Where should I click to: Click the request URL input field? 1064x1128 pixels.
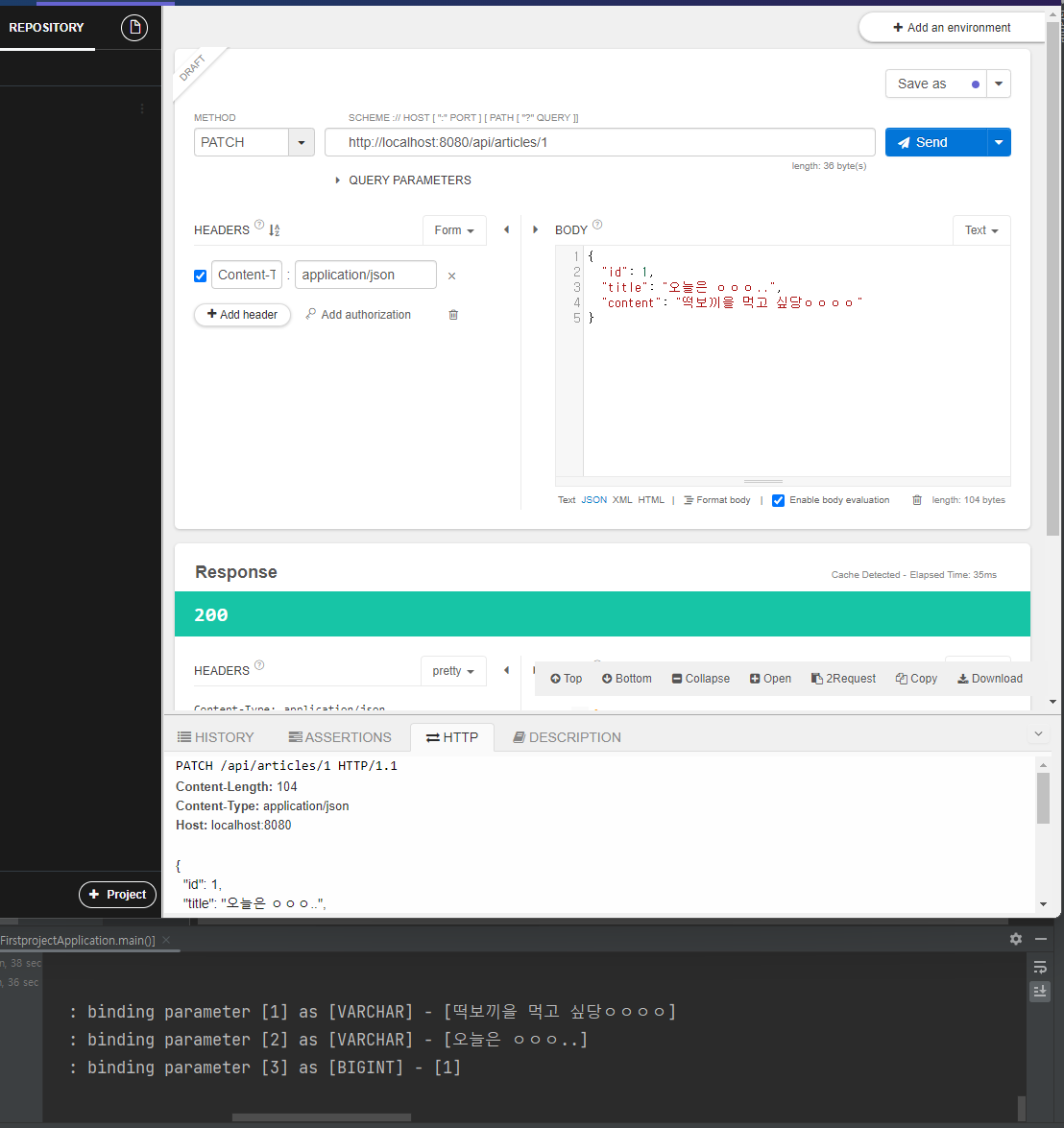click(600, 142)
